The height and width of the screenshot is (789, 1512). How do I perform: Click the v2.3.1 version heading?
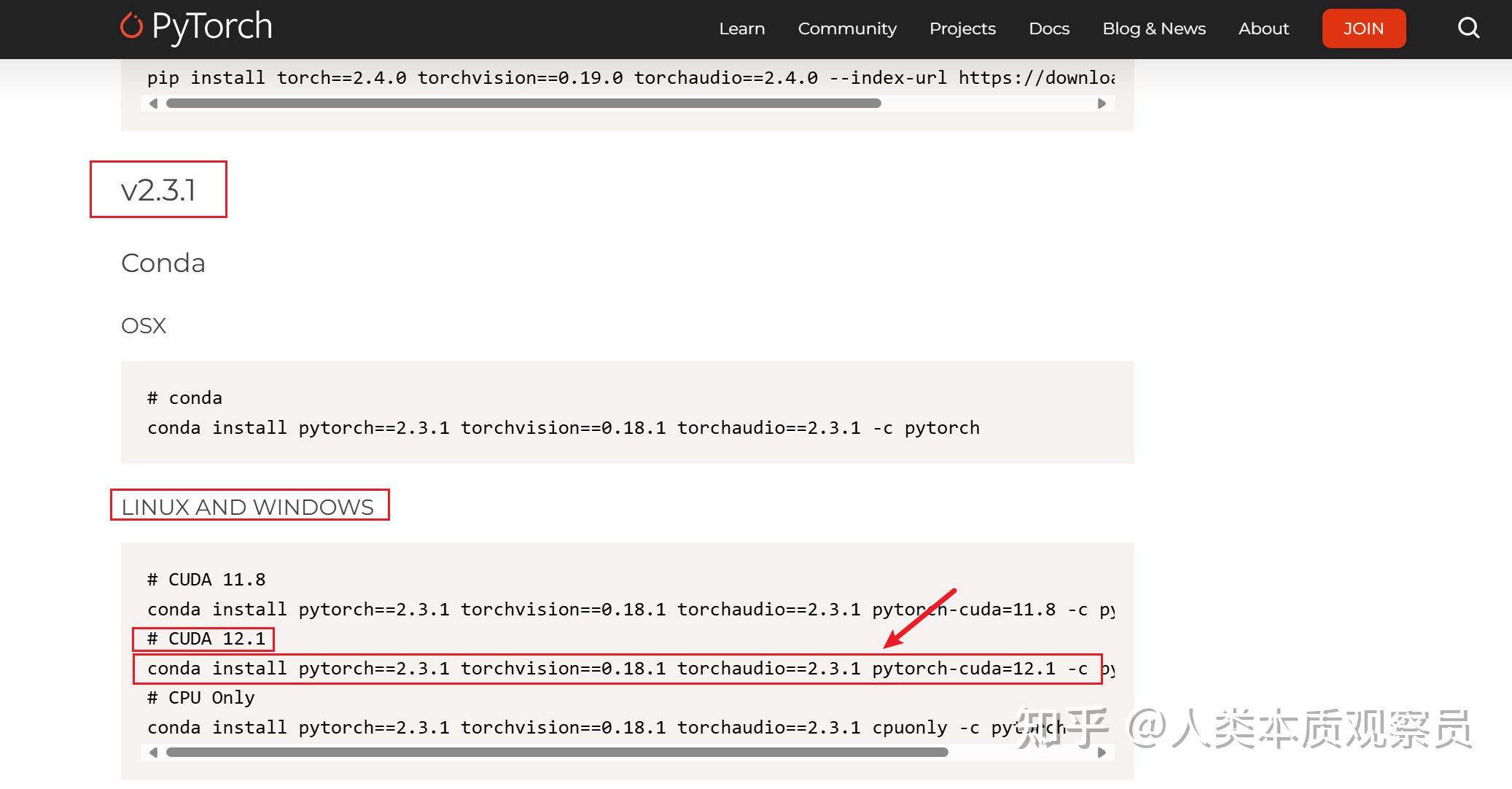pos(158,190)
